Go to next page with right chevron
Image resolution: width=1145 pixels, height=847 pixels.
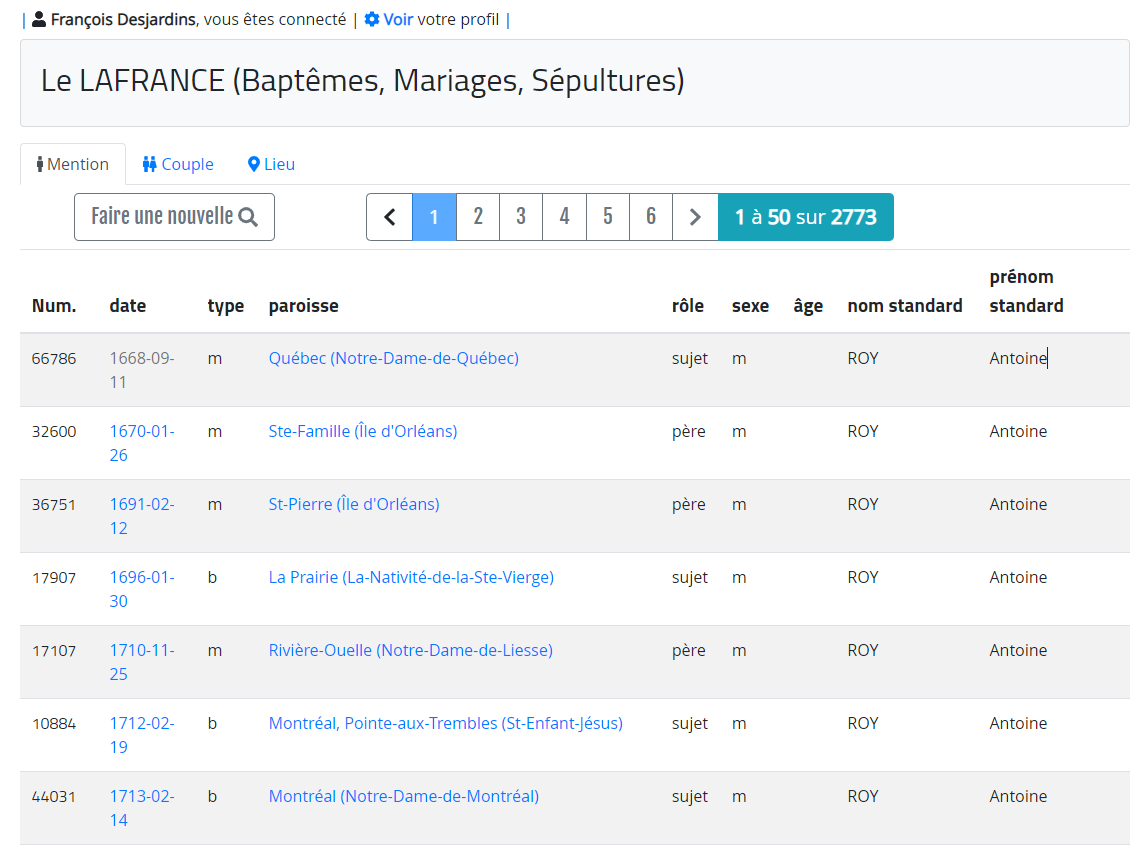(x=695, y=217)
